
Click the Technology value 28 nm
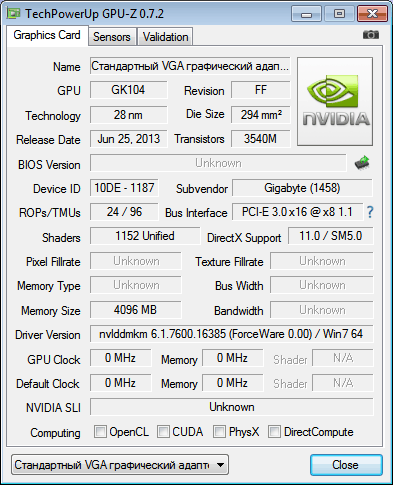pos(128,115)
